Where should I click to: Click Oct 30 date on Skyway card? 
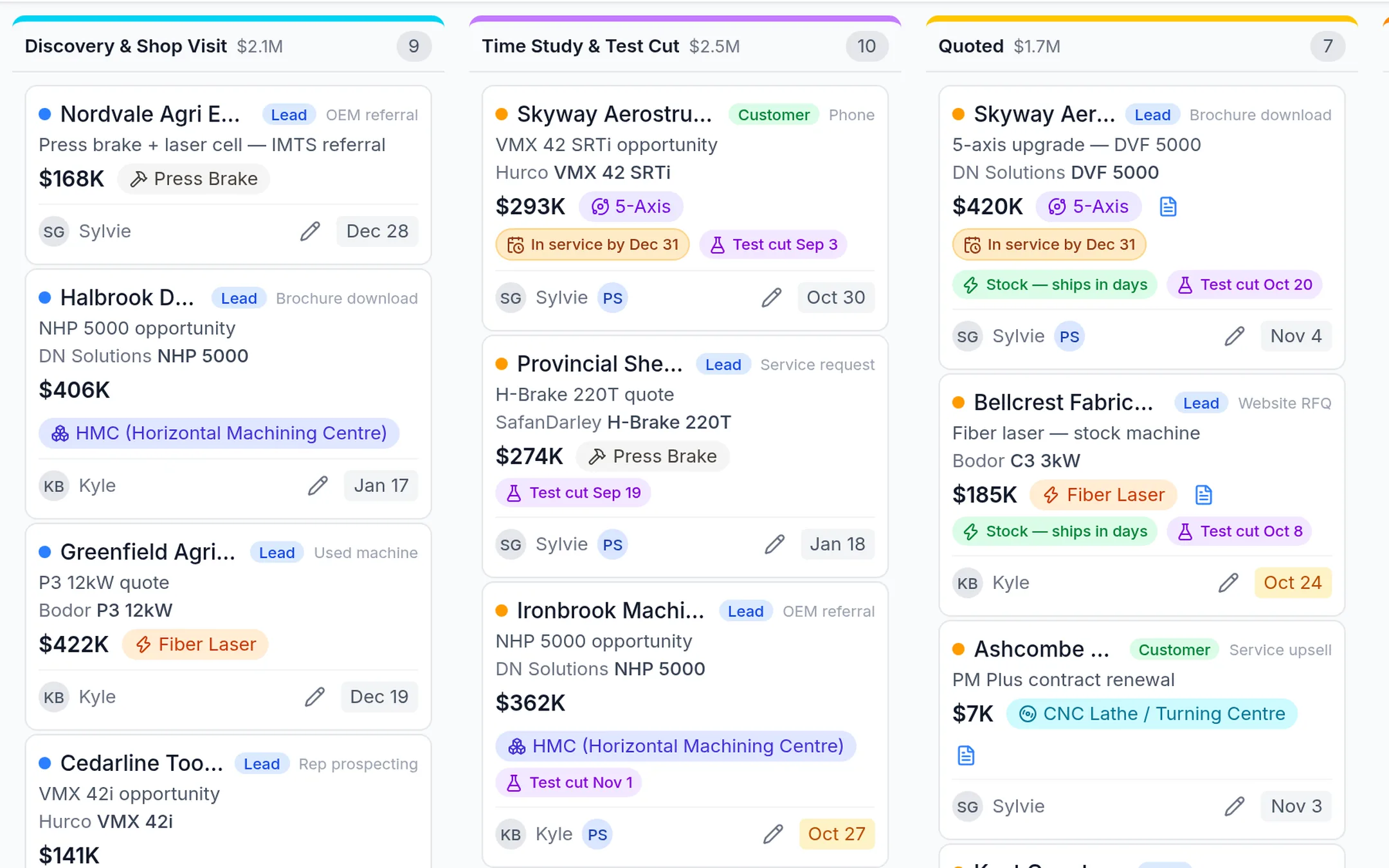pos(836,298)
